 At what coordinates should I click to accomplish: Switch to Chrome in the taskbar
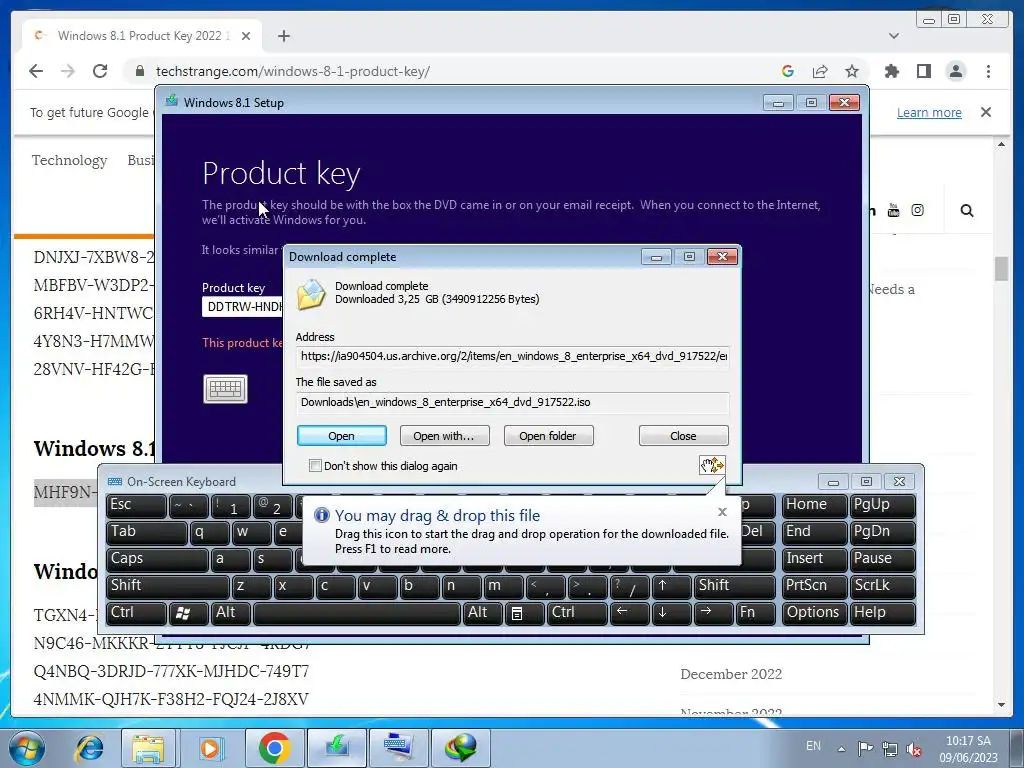tap(274, 748)
